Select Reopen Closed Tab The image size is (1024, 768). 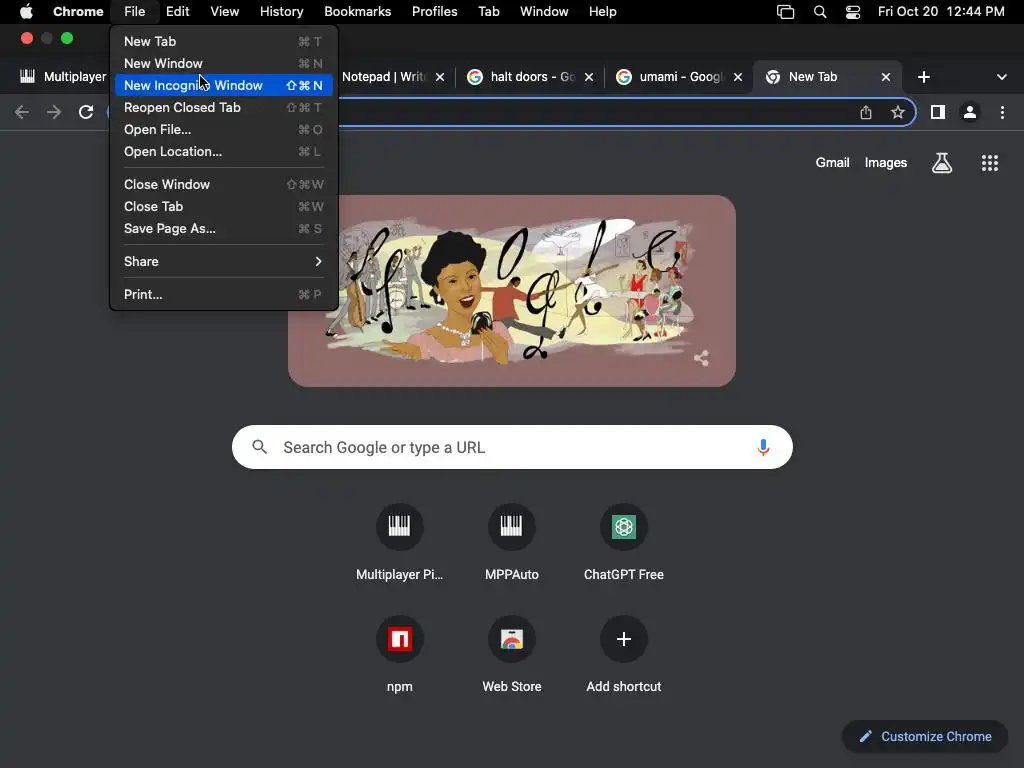(x=224, y=107)
